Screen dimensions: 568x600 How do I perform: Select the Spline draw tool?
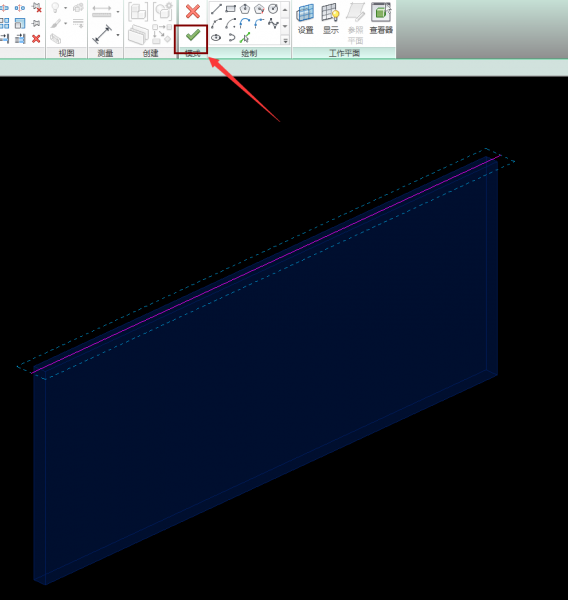click(273, 23)
